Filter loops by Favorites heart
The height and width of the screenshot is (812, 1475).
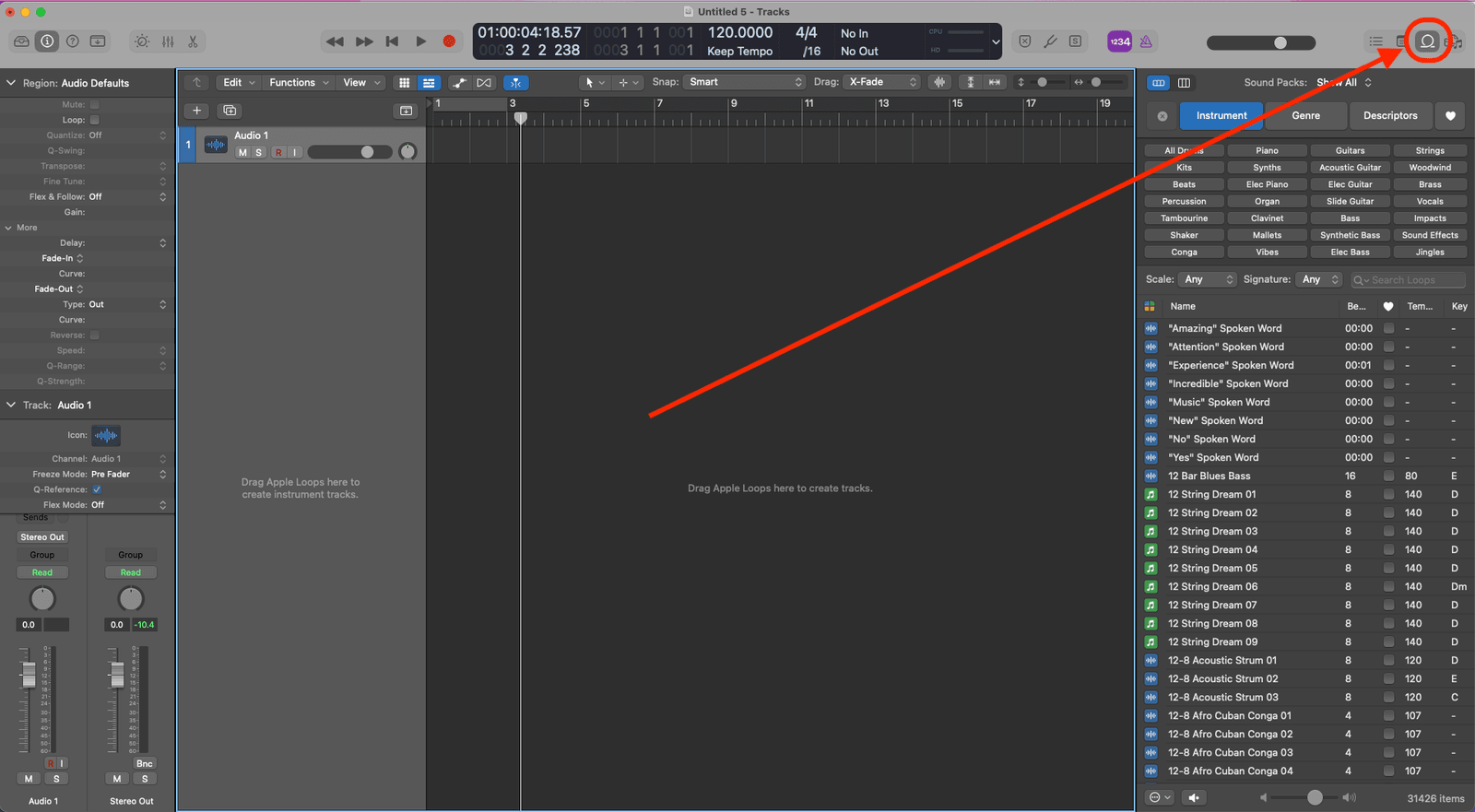pos(1450,116)
